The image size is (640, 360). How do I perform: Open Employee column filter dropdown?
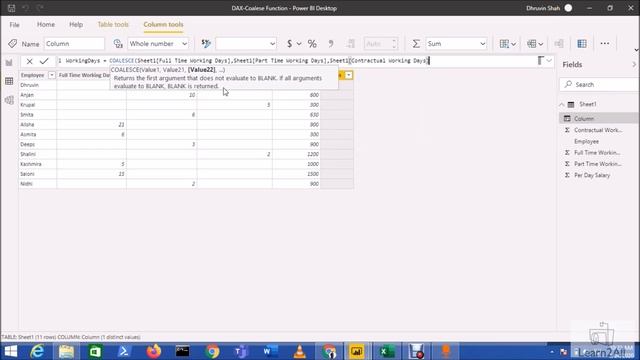[x=52, y=75]
